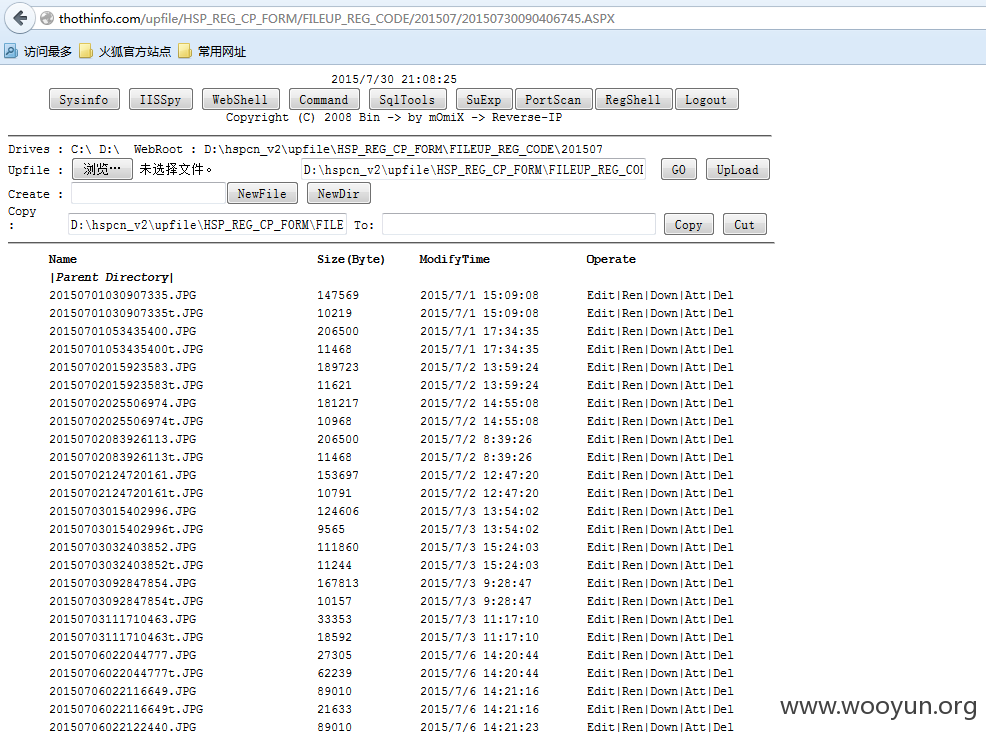Click Ren for 20150703015402996.JPG
The height and width of the screenshot is (735, 986).
[x=633, y=511]
